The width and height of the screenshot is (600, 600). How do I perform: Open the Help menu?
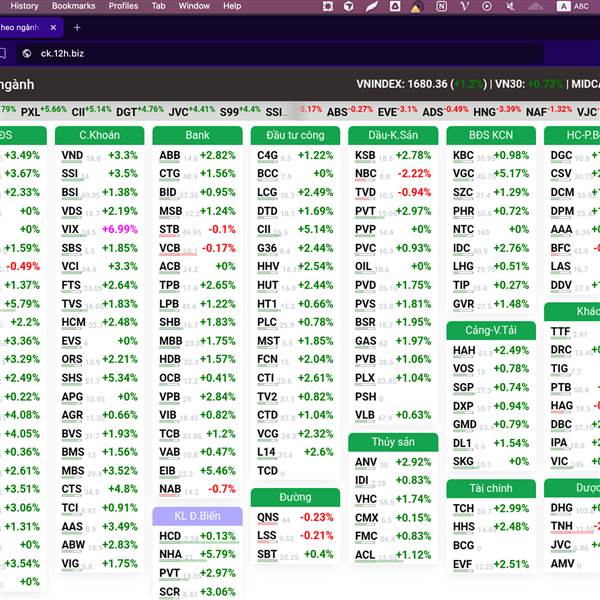click(x=232, y=6)
